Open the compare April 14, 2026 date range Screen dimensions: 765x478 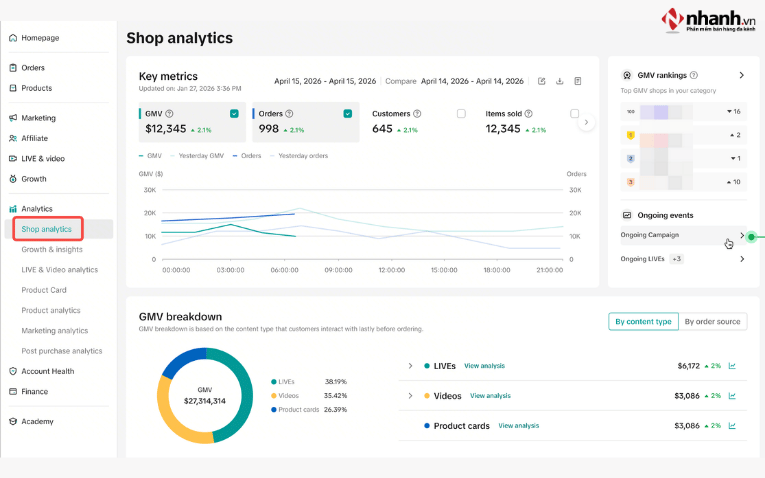pos(472,81)
